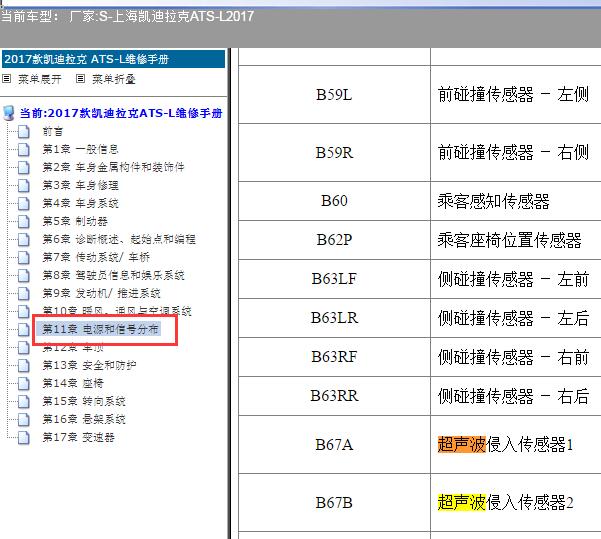
Task: Click the 侧碰撞传感器 - 右后 description
Action: (x=513, y=396)
